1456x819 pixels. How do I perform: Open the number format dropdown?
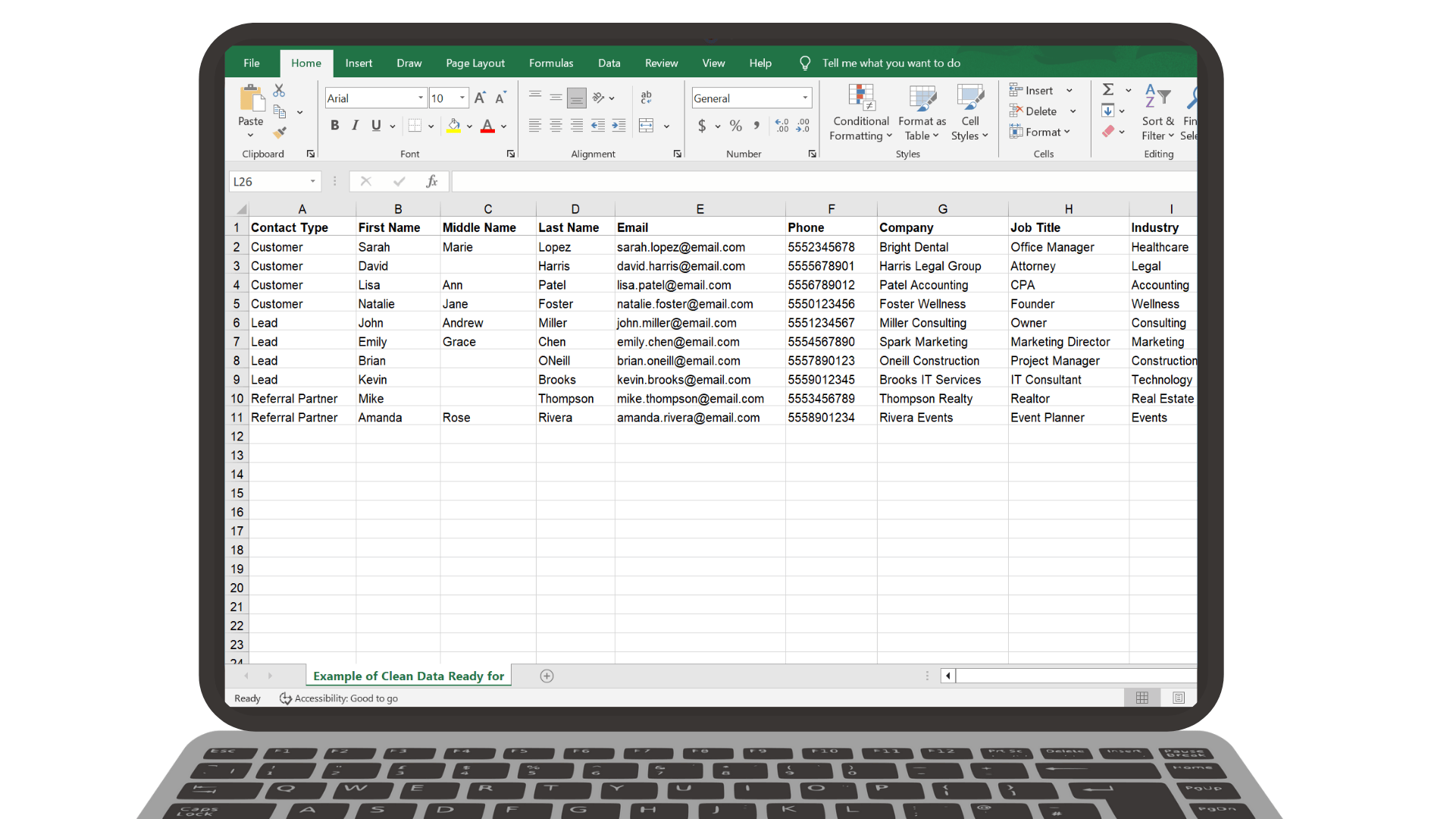pyautogui.click(x=804, y=97)
